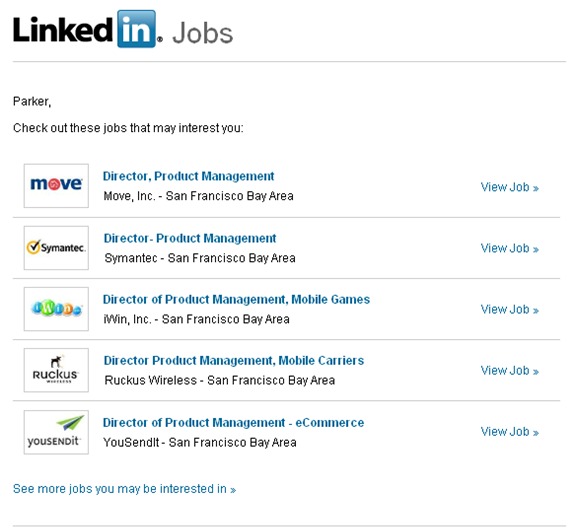The width and height of the screenshot is (576, 532).
Task: Open the YouSendIt paper plane logo
Action: pos(56,432)
